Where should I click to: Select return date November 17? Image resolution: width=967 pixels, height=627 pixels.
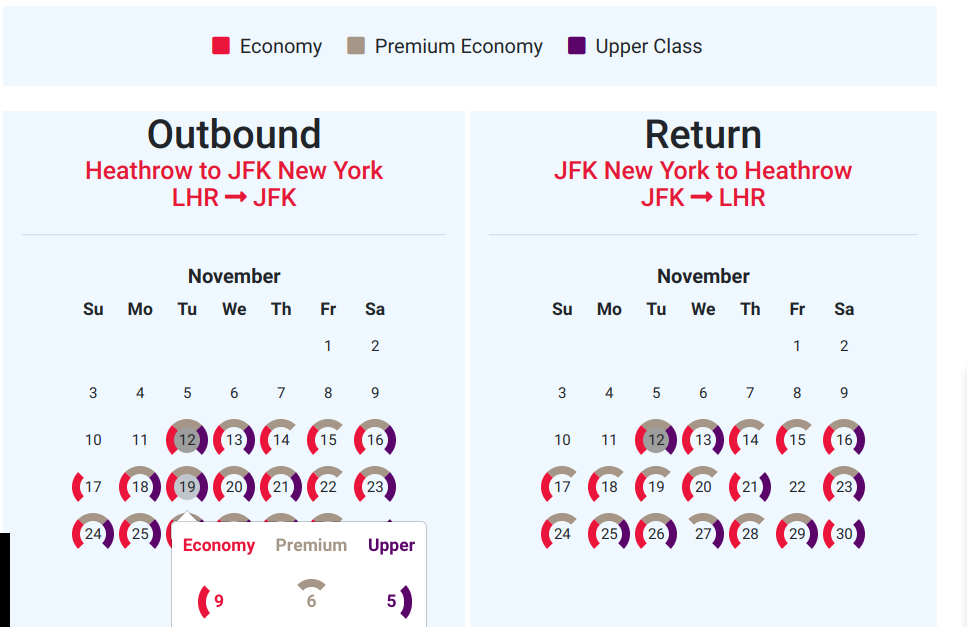pos(562,487)
